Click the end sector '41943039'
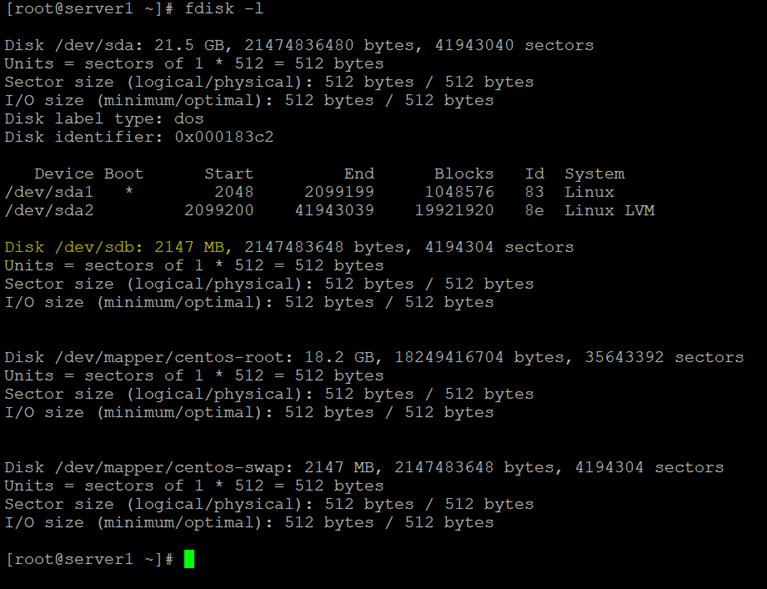767x589 pixels. coord(334,210)
